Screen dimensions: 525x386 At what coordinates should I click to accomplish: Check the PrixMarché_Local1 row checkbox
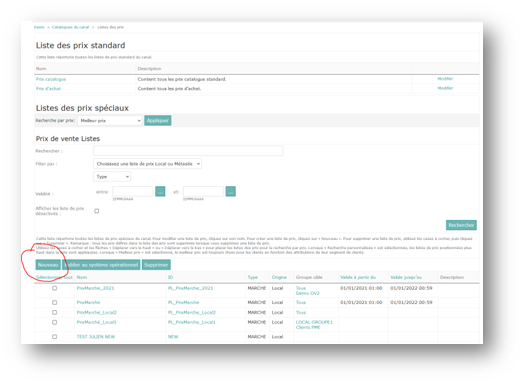[x=55, y=322]
